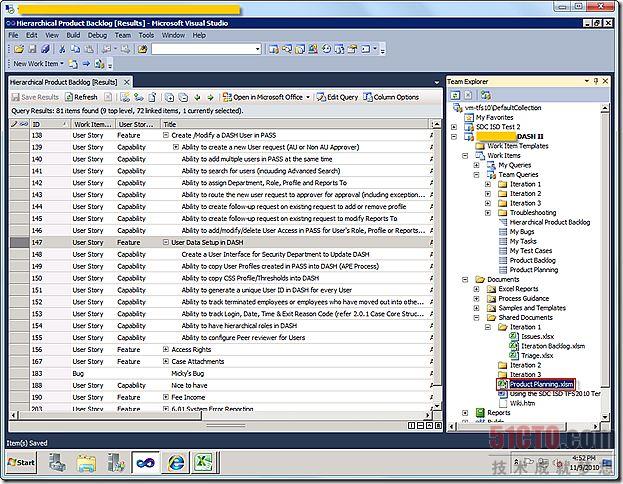Collapse the Create/Modify a DASH User row

(x=166, y=136)
